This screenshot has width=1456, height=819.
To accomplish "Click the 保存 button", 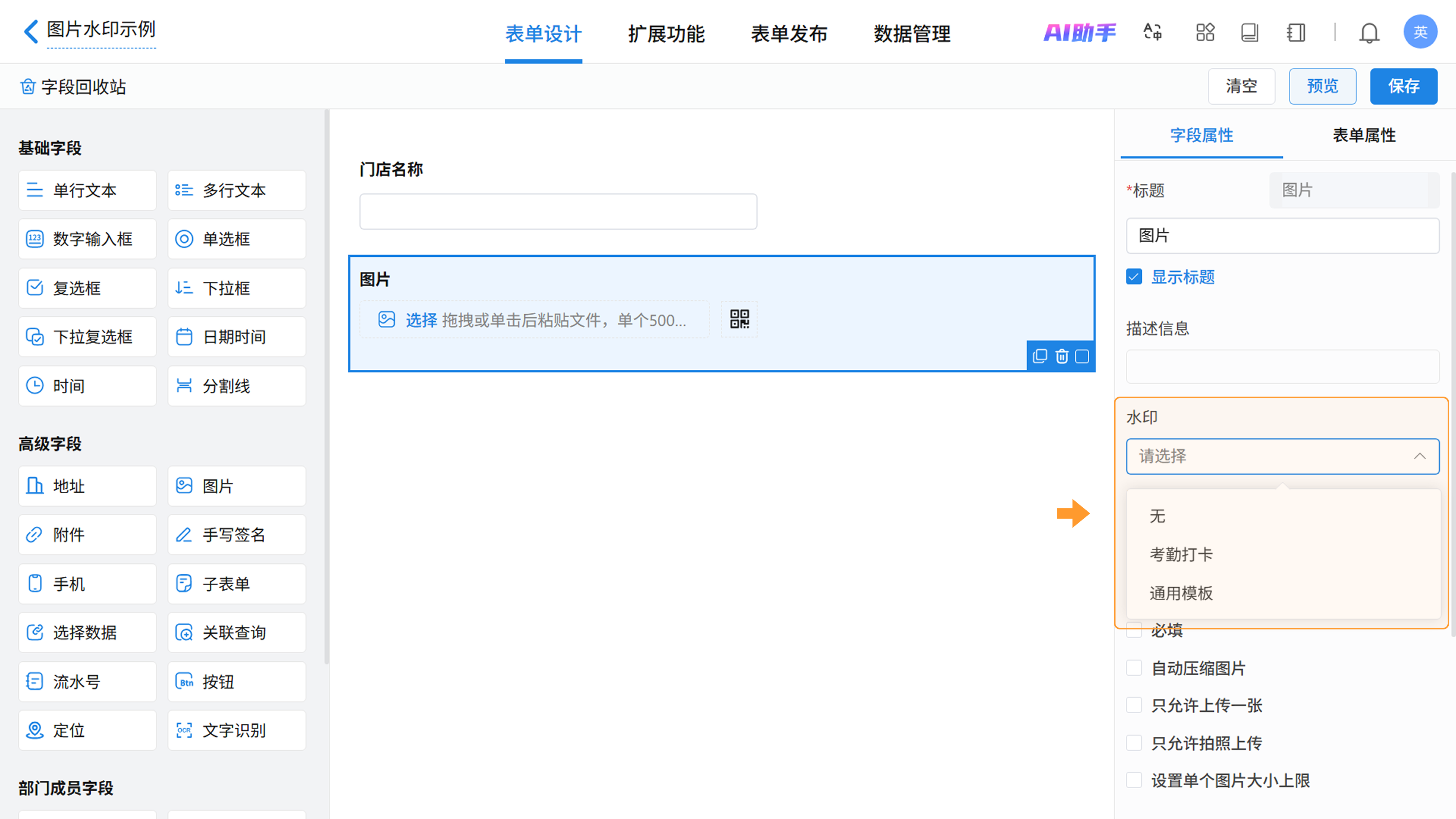I will [1403, 86].
